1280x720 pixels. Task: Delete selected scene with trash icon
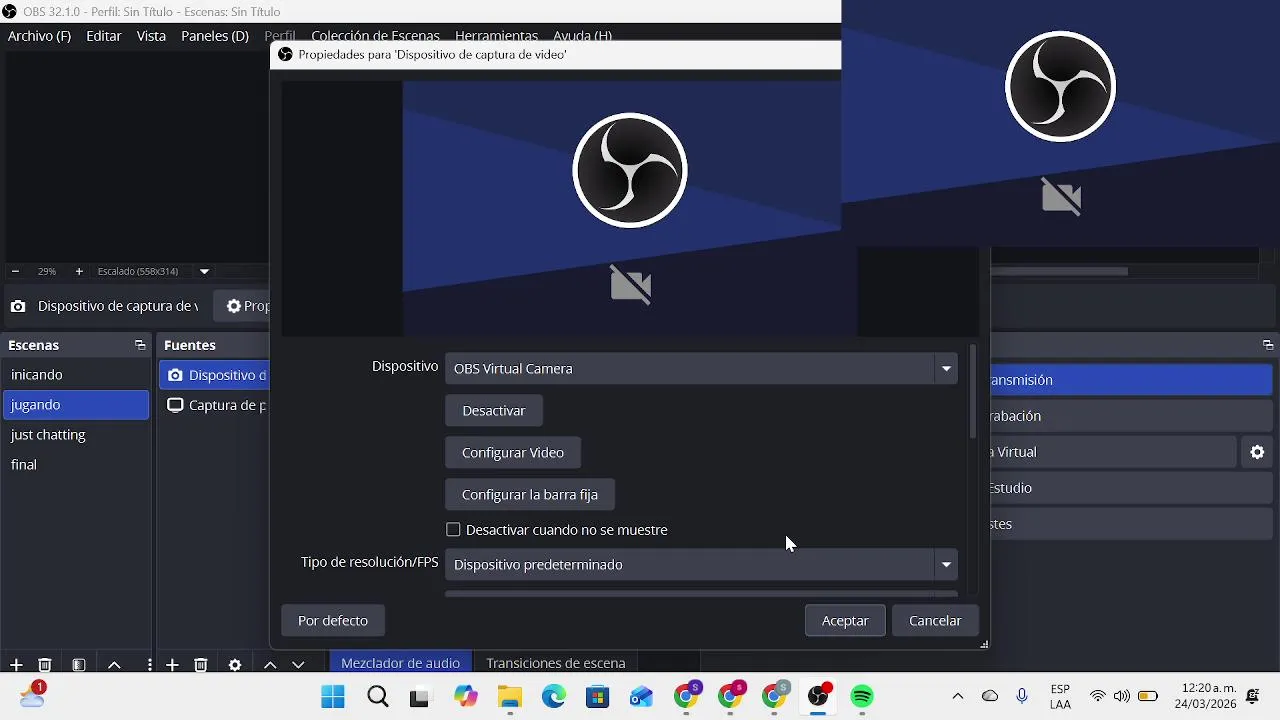pos(45,665)
